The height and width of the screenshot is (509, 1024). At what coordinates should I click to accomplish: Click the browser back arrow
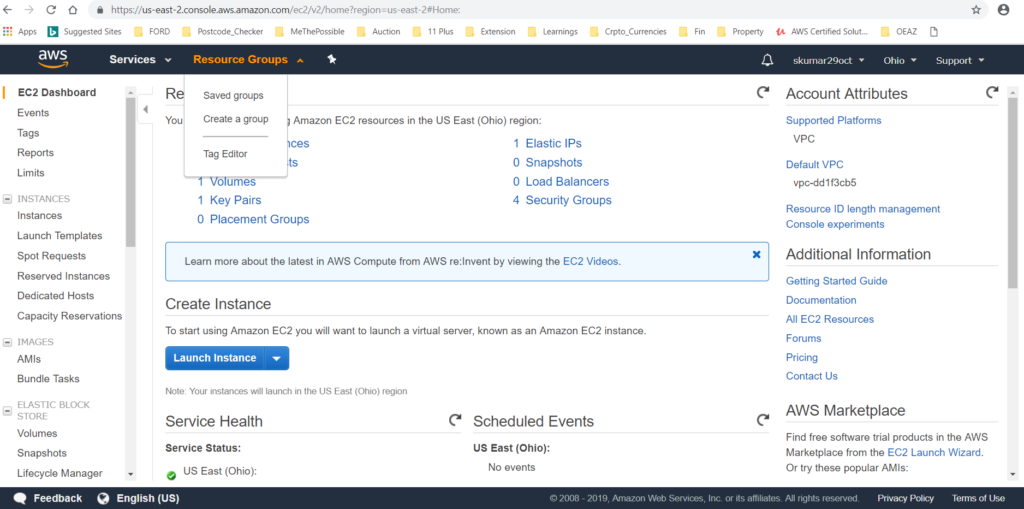click(x=9, y=10)
